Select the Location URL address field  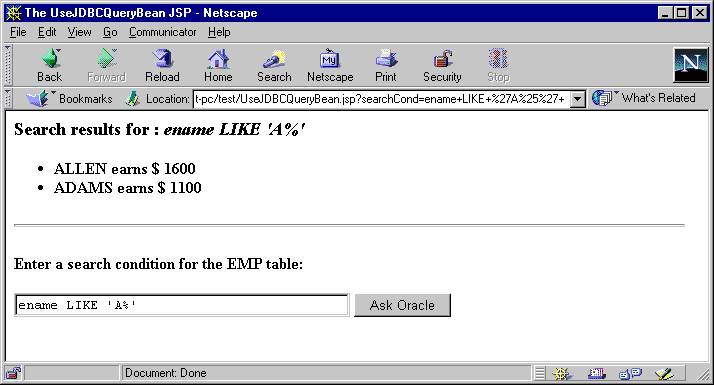381,99
